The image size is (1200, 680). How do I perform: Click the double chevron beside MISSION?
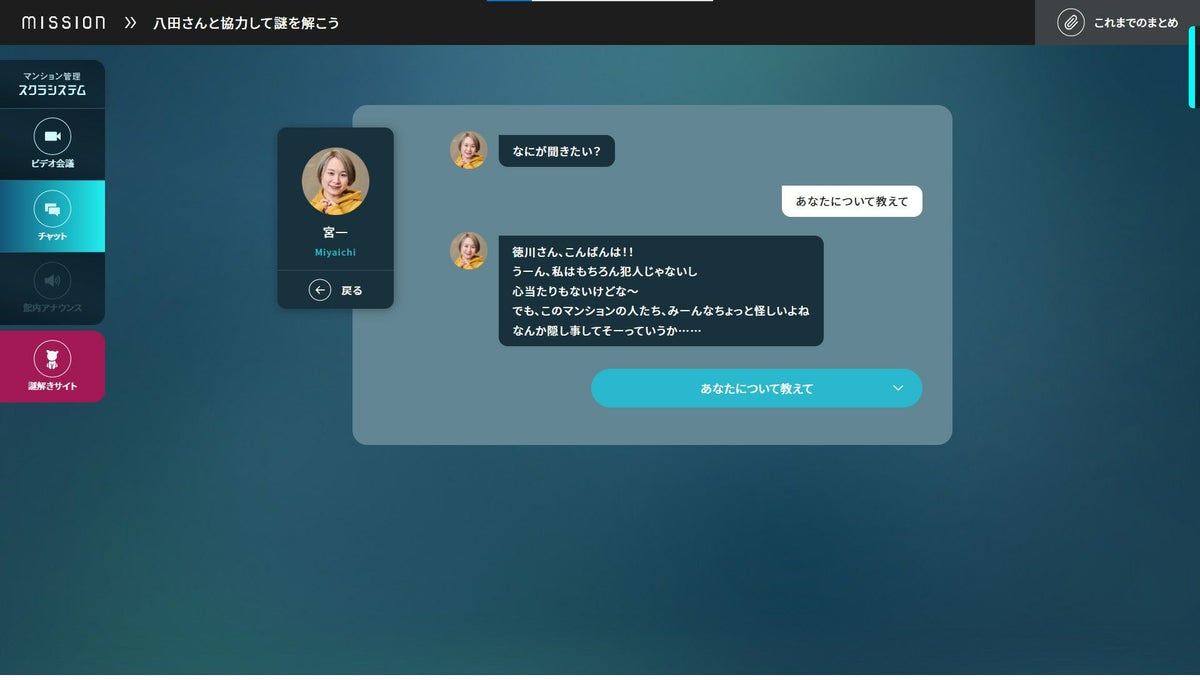click(x=130, y=22)
